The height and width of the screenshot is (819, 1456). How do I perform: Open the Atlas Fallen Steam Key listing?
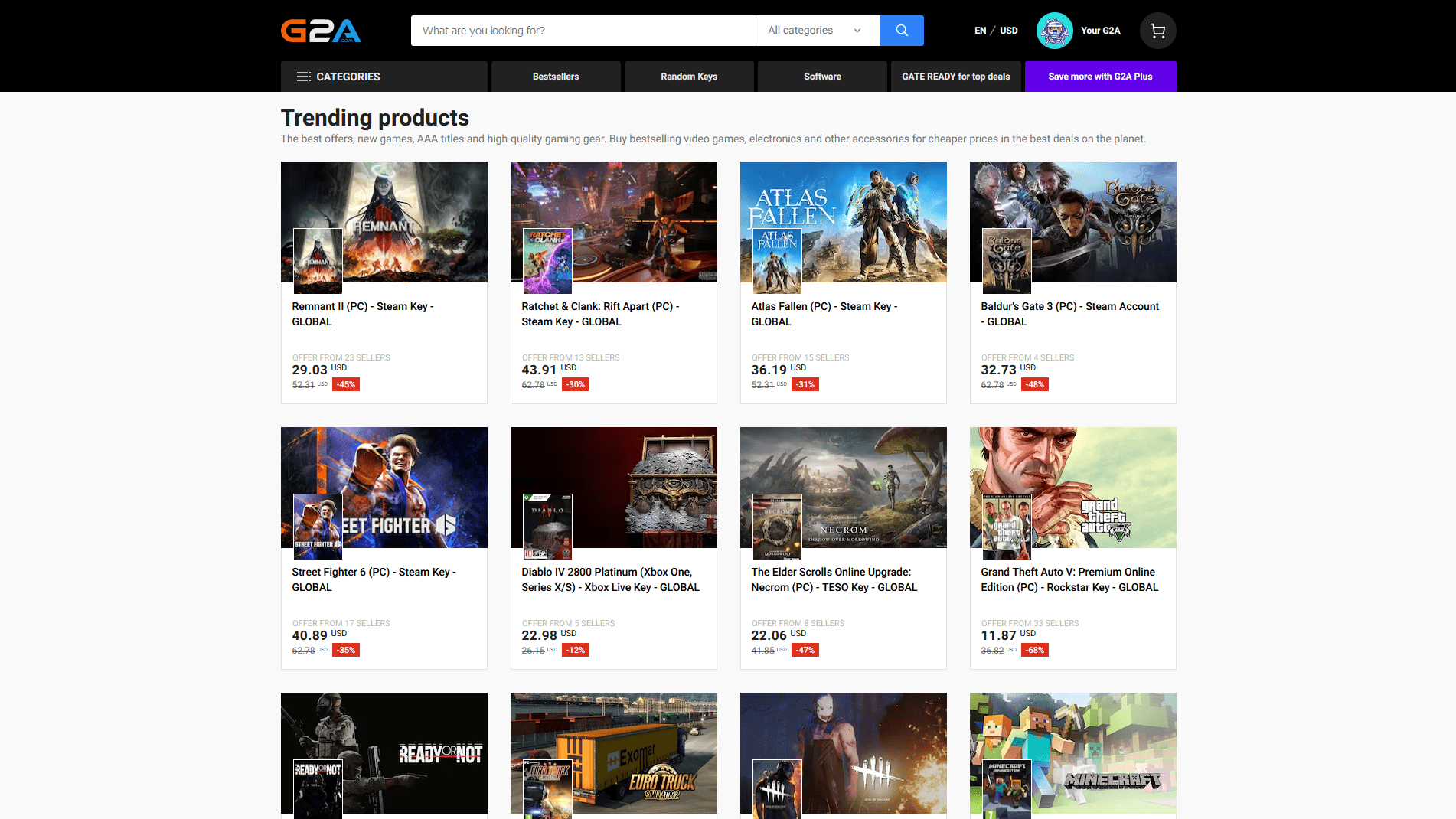click(x=824, y=314)
